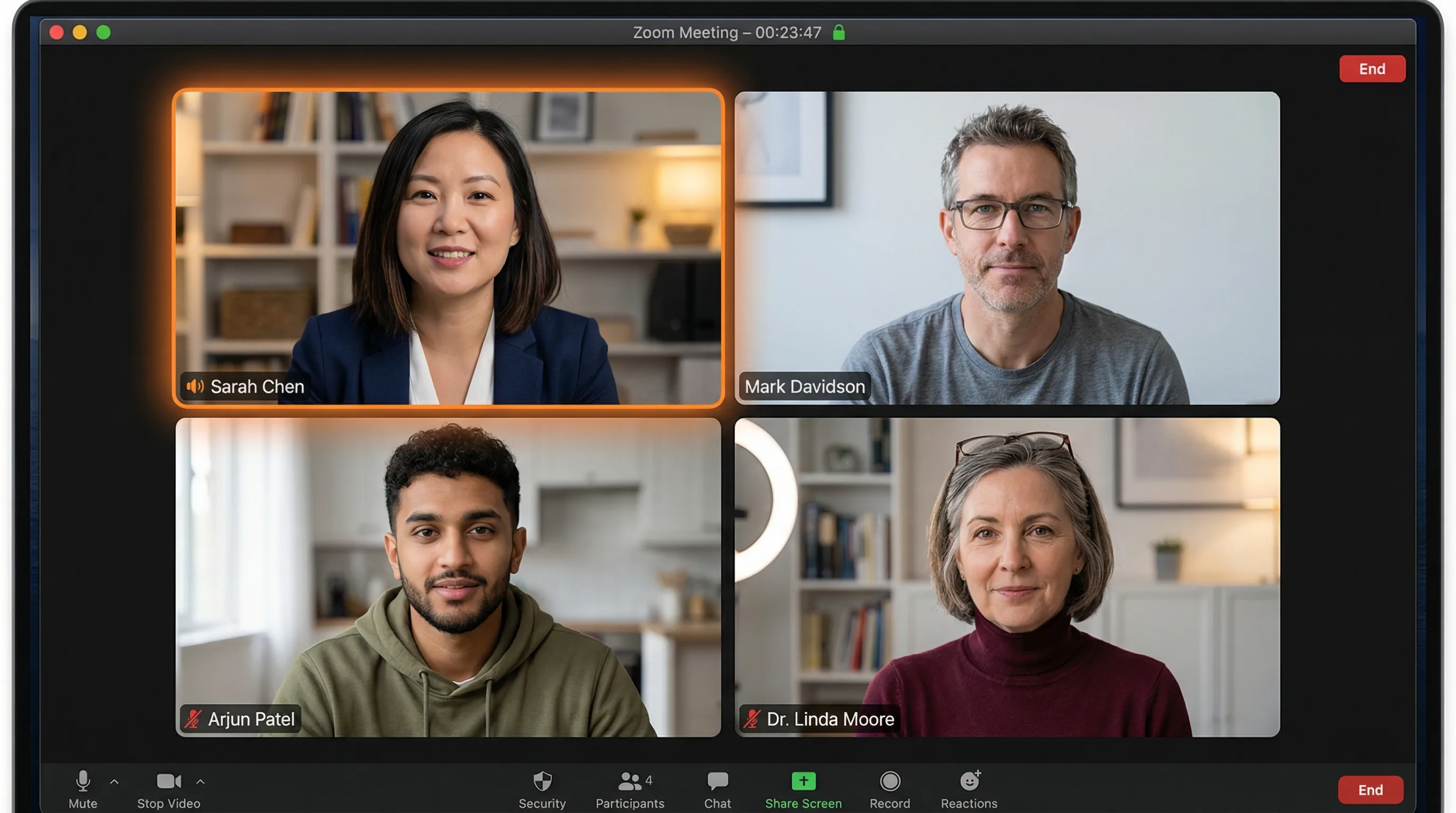Enter full screen with the green button

click(104, 32)
